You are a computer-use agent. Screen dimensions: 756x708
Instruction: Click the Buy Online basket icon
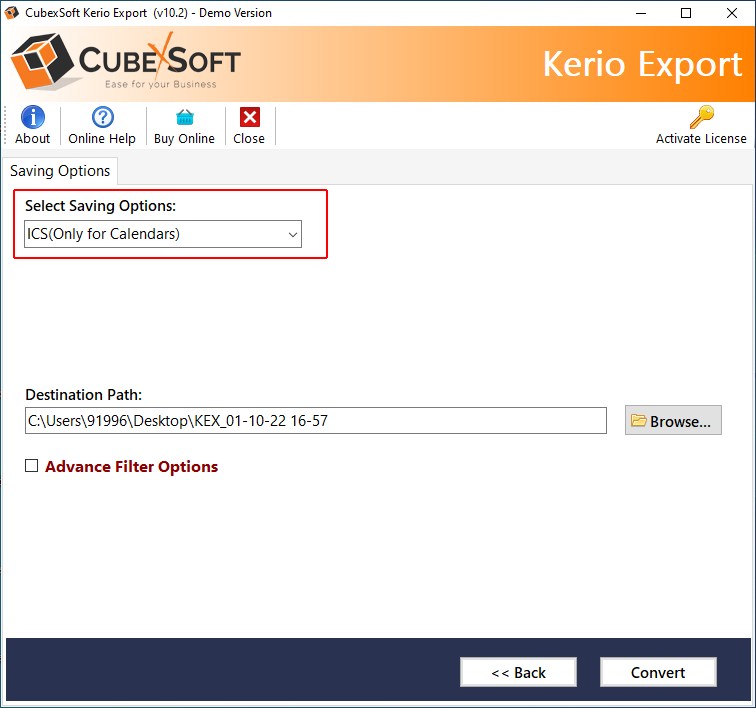(185, 117)
